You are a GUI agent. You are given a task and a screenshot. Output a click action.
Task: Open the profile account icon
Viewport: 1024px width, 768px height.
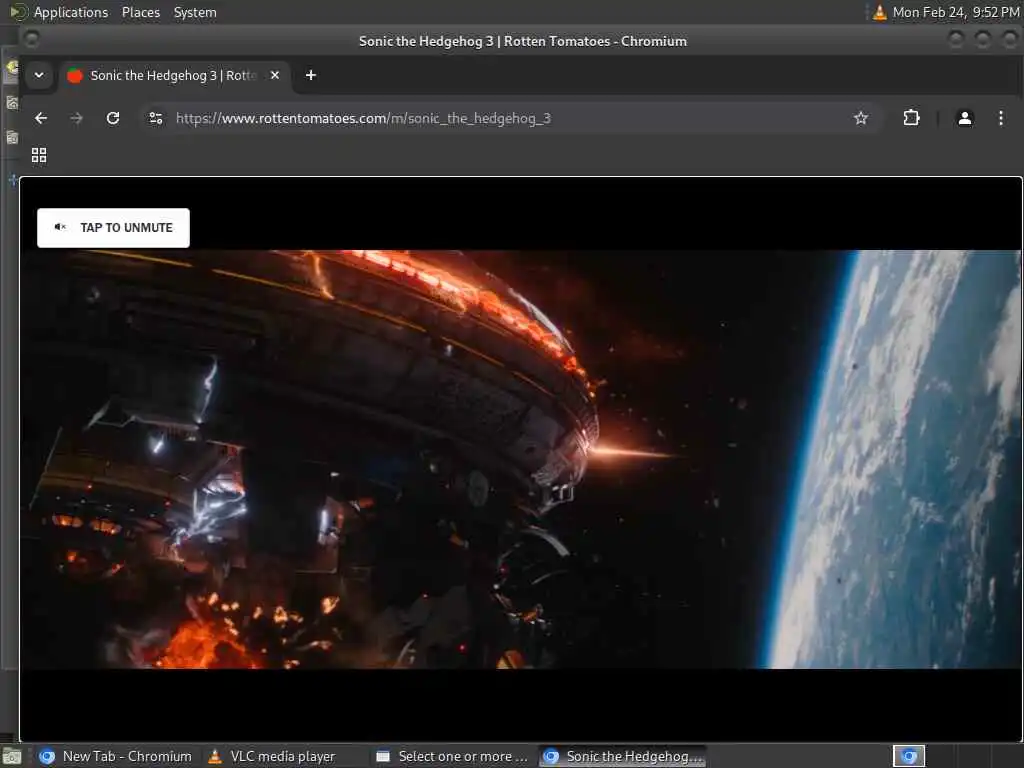pos(965,118)
